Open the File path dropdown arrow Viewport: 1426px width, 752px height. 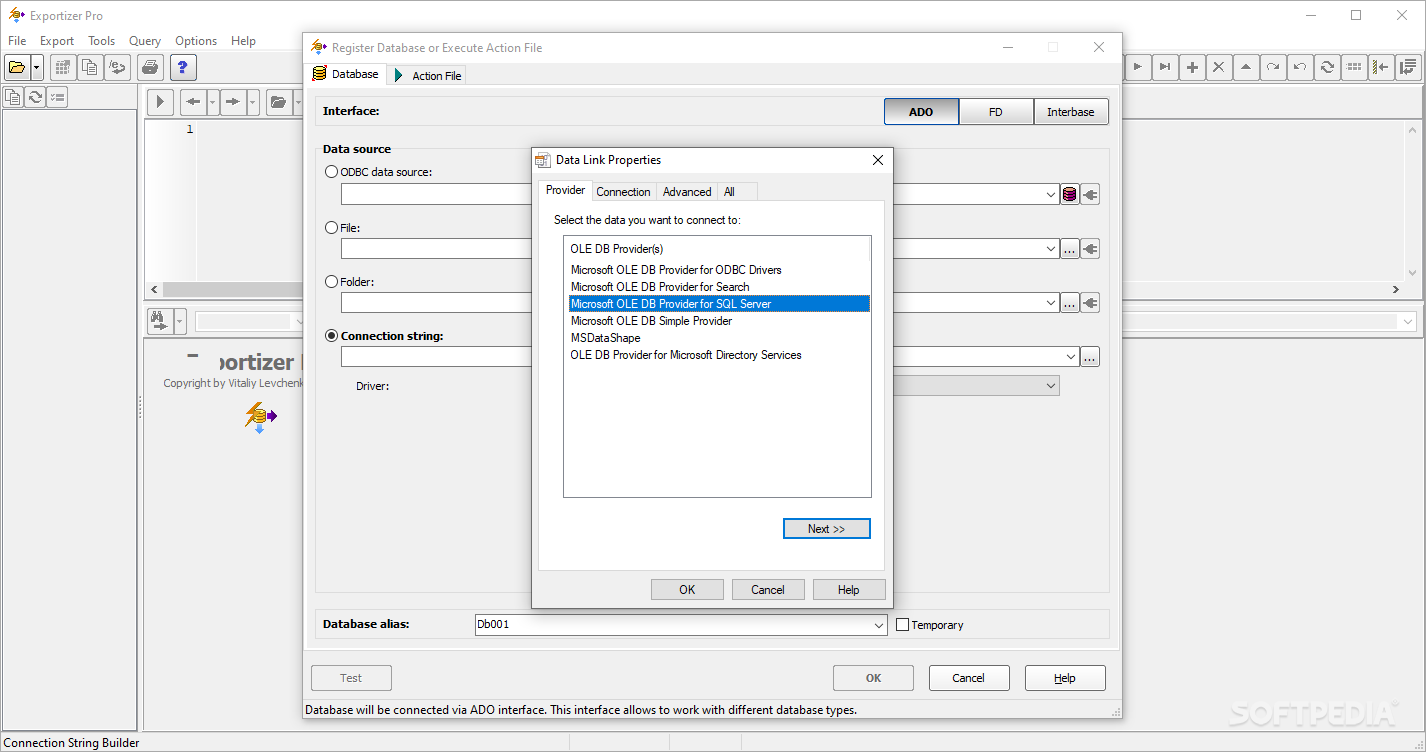(x=1051, y=249)
